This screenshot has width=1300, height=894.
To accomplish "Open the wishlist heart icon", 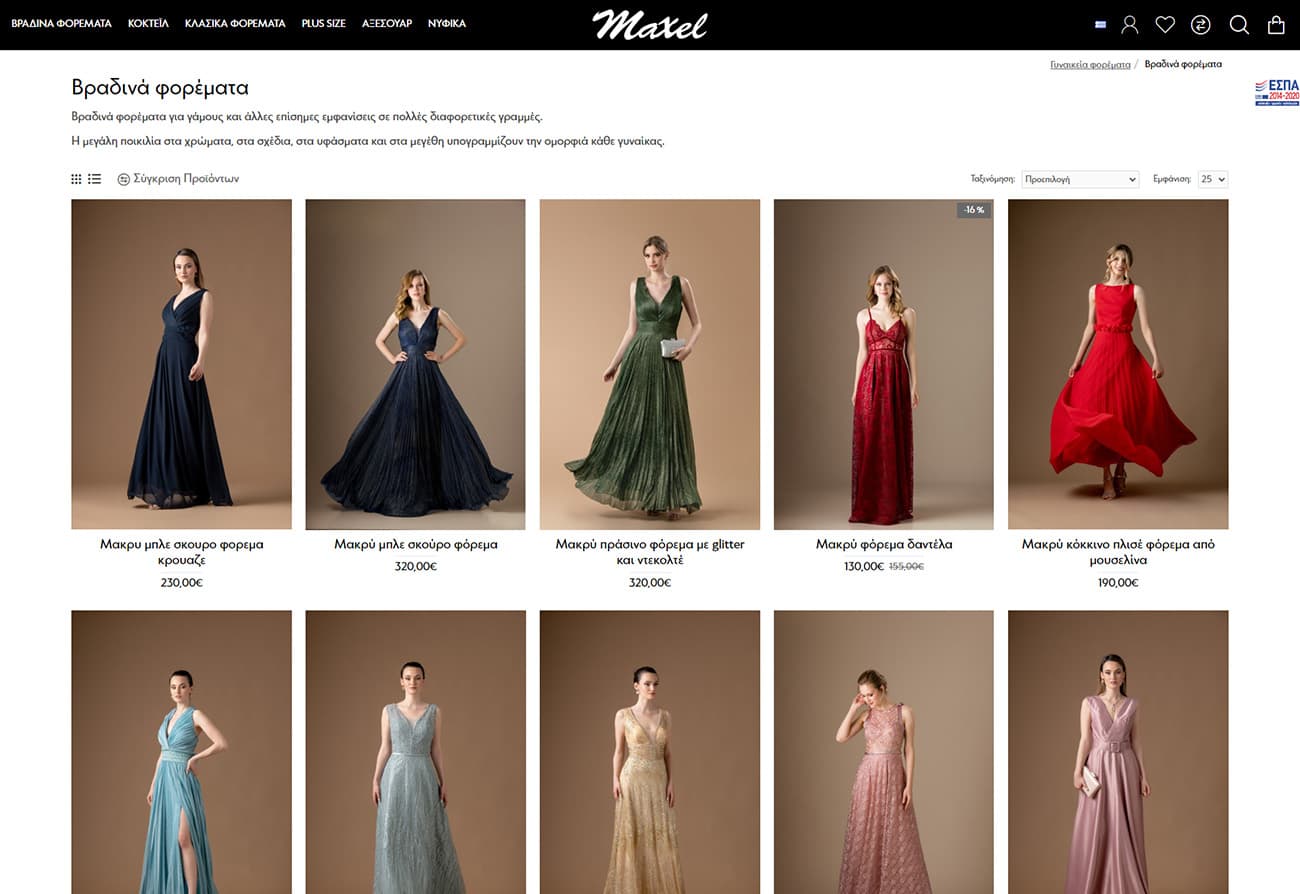I will coord(1165,25).
